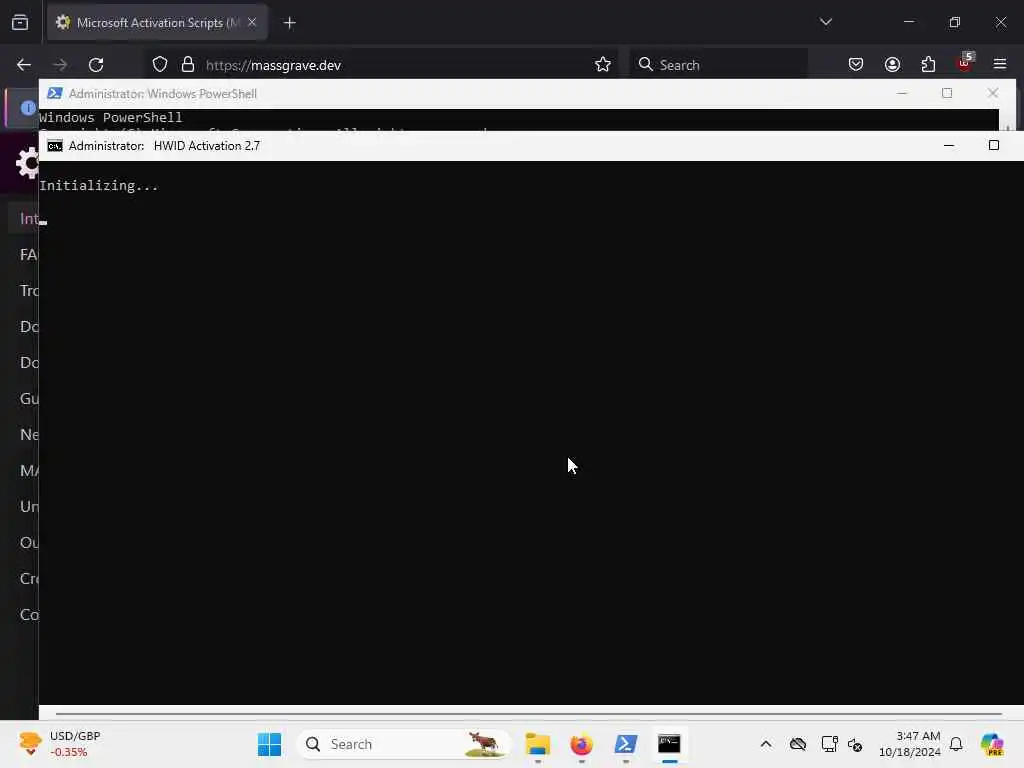Open the Windows Start menu

(x=269, y=744)
